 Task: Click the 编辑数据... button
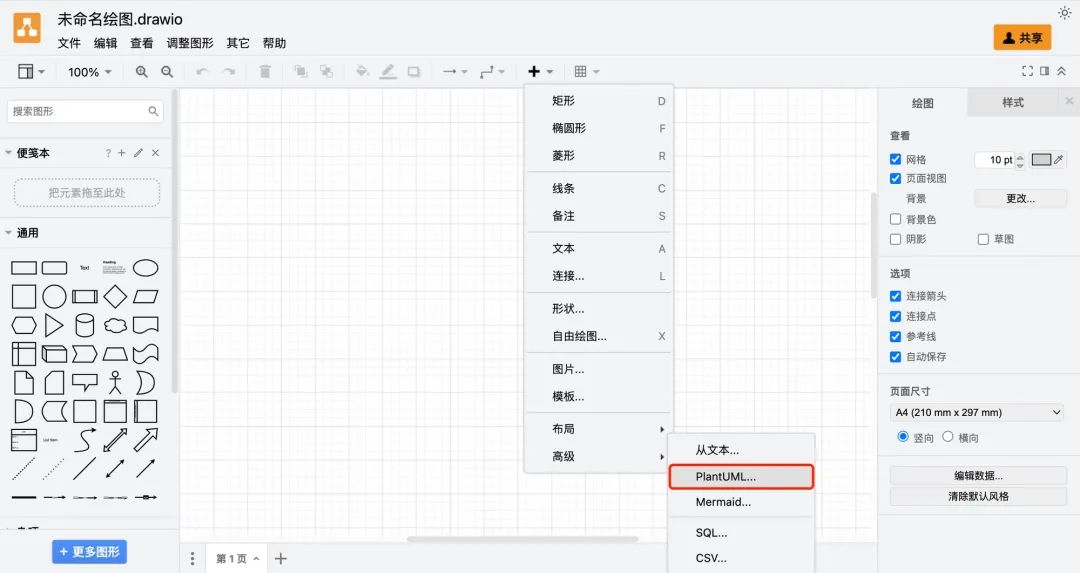click(x=978, y=475)
